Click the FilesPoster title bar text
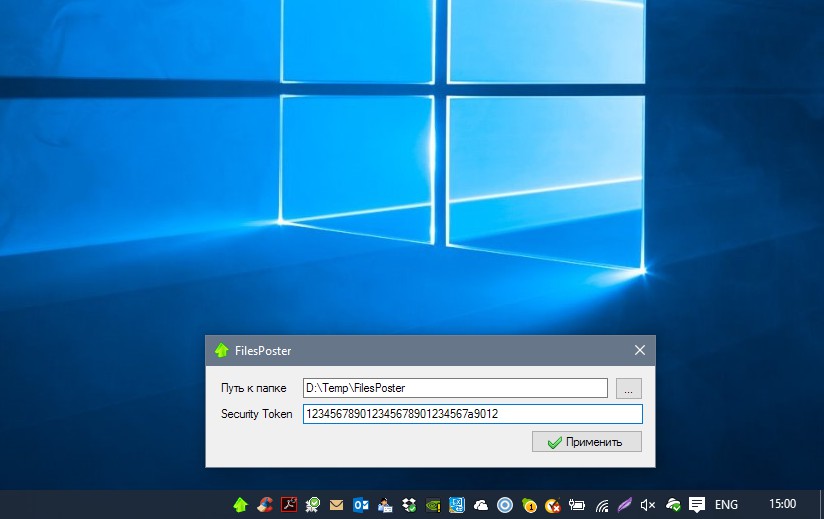This screenshot has width=824, height=519. click(263, 351)
